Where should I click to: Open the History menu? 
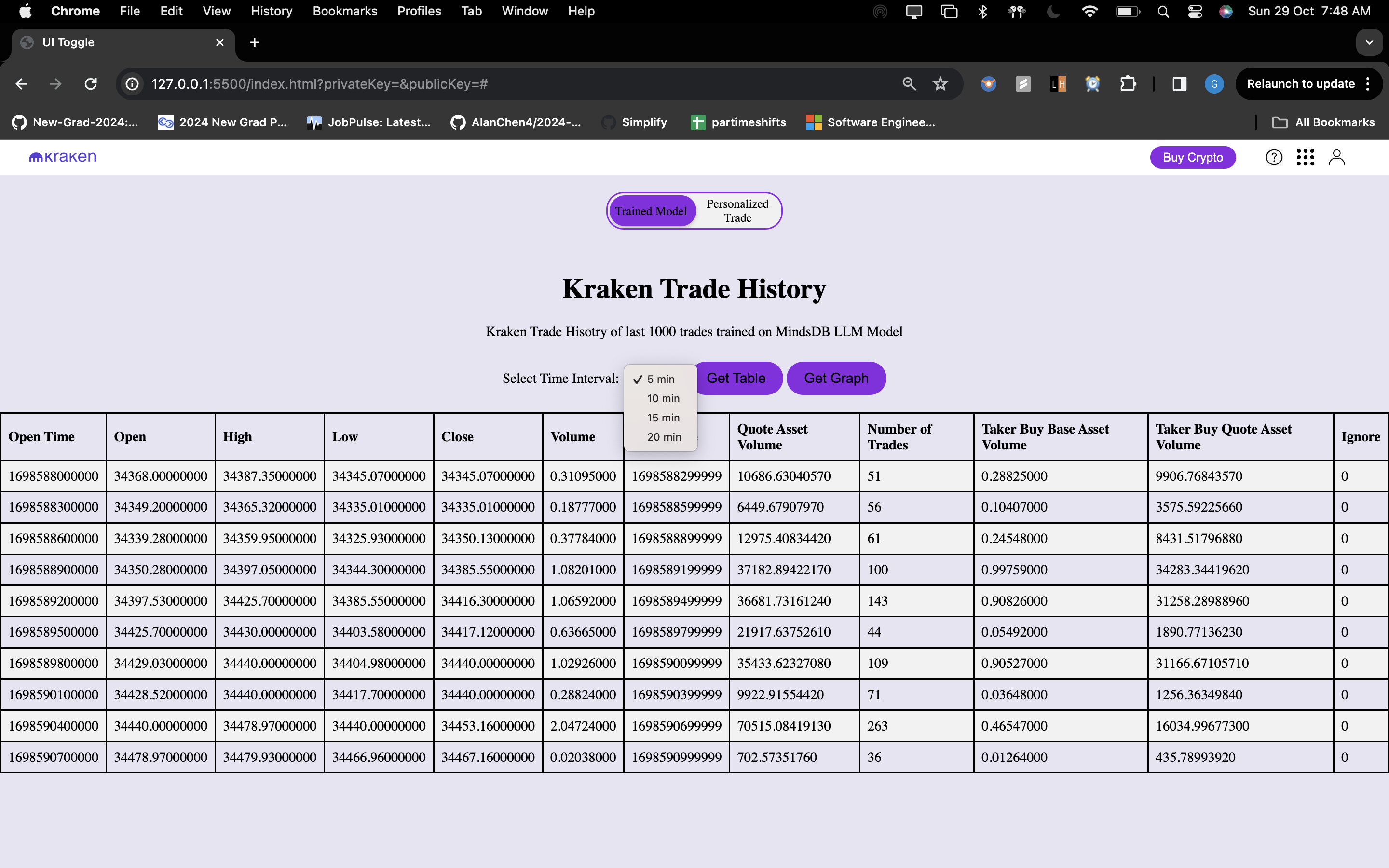pyautogui.click(x=271, y=11)
